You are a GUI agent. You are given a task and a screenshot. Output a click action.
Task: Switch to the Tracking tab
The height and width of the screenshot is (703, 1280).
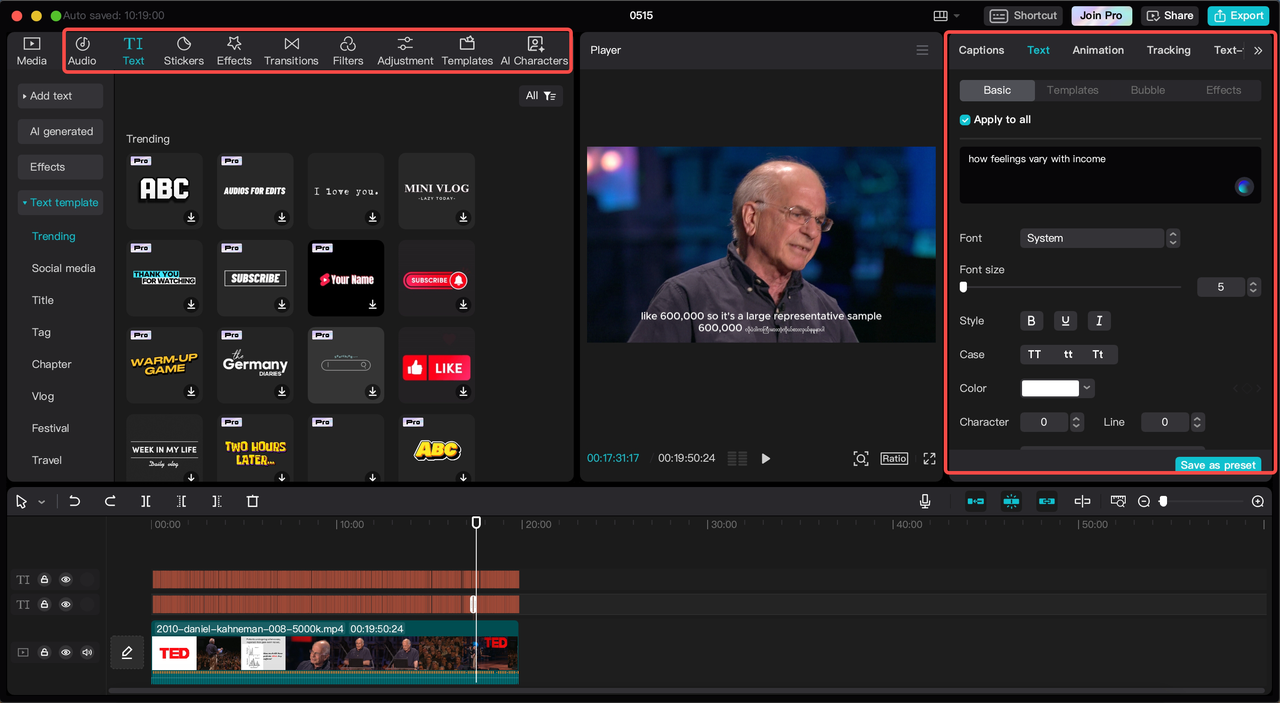pos(1168,50)
